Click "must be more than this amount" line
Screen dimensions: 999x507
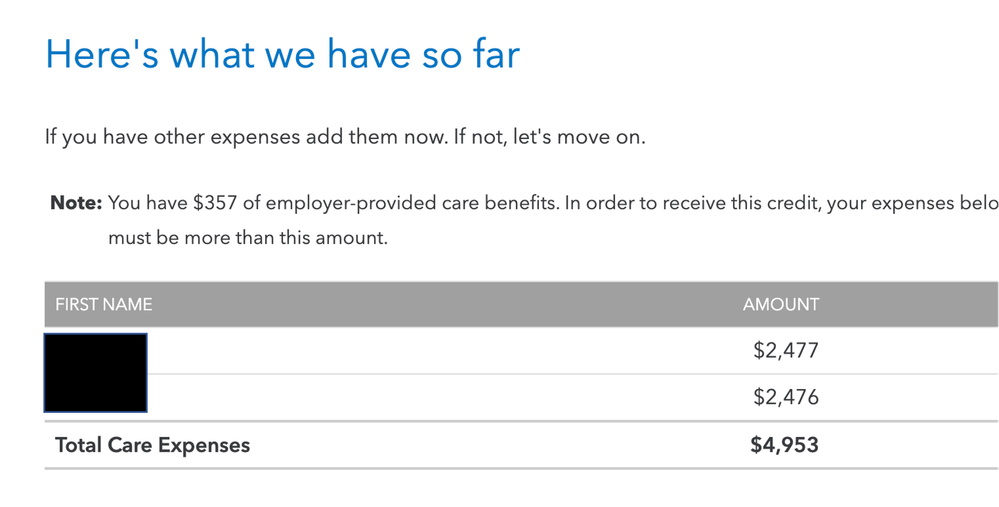click(248, 238)
